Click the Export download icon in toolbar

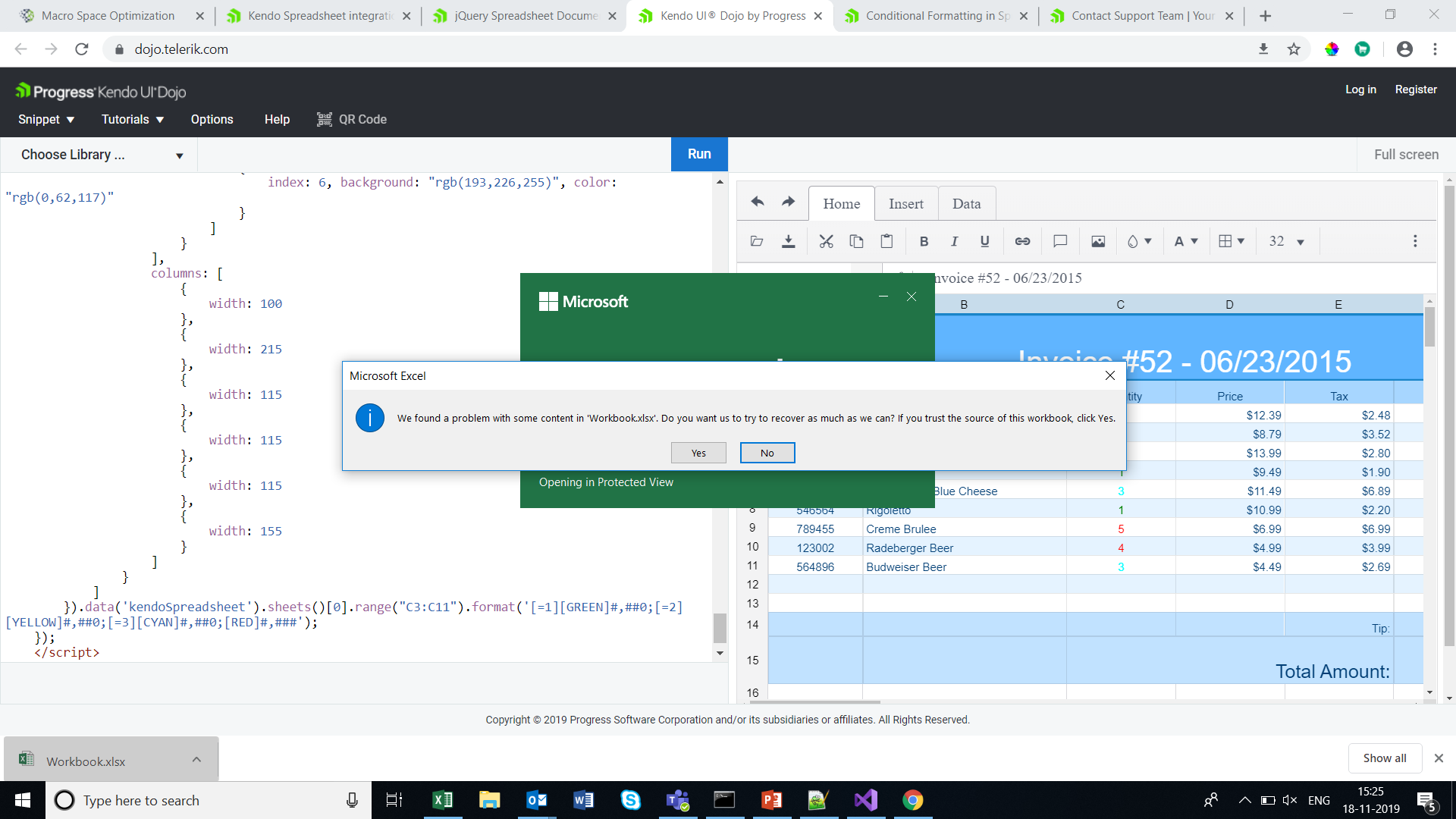coord(789,241)
